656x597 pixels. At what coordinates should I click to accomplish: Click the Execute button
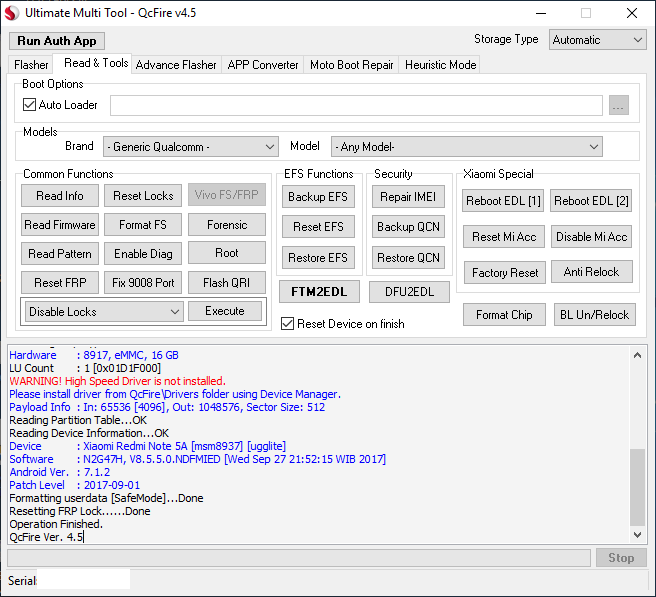pyautogui.click(x=225, y=311)
